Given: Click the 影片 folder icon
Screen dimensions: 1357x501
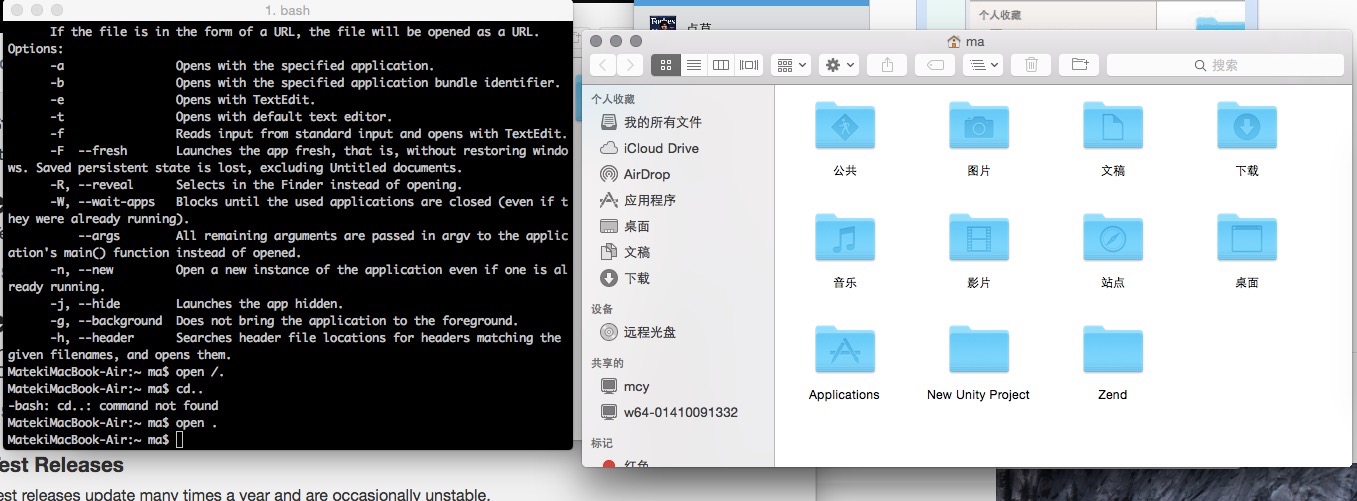Looking at the screenshot, I should click(979, 237).
